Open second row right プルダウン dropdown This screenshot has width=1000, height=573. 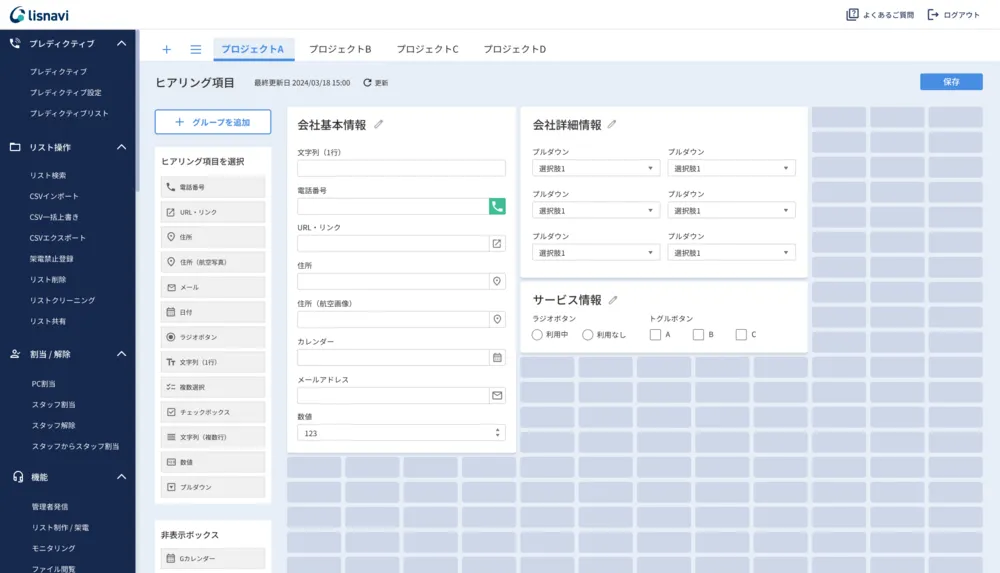[x=732, y=211]
